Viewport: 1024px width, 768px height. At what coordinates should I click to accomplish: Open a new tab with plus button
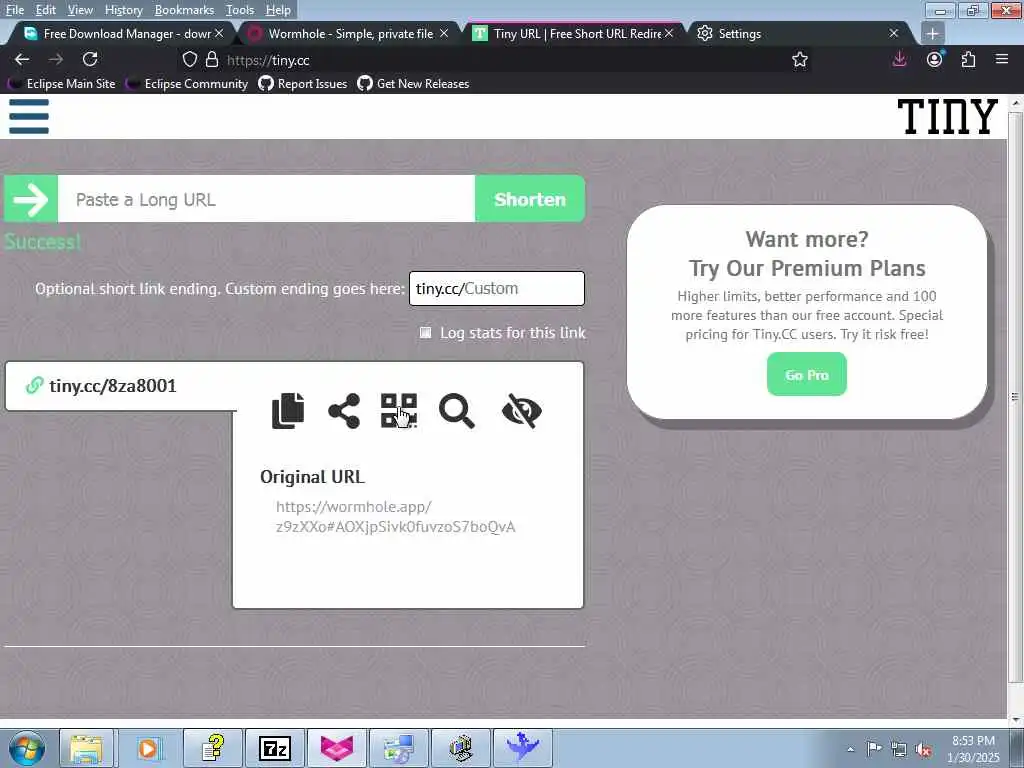click(x=933, y=33)
